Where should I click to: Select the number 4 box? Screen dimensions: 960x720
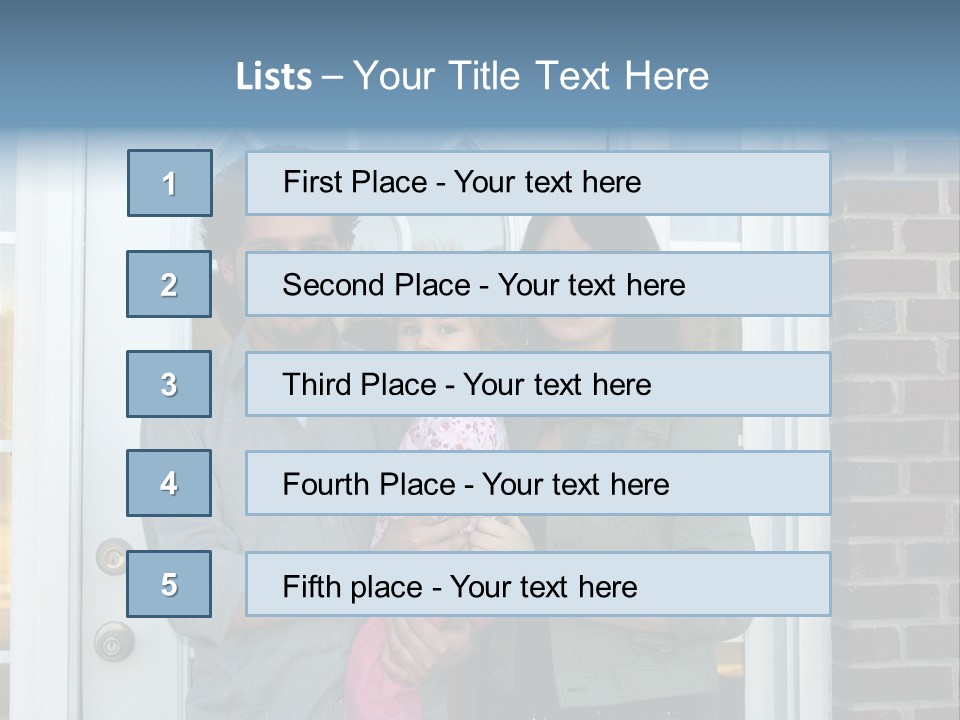tap(169, 483)
